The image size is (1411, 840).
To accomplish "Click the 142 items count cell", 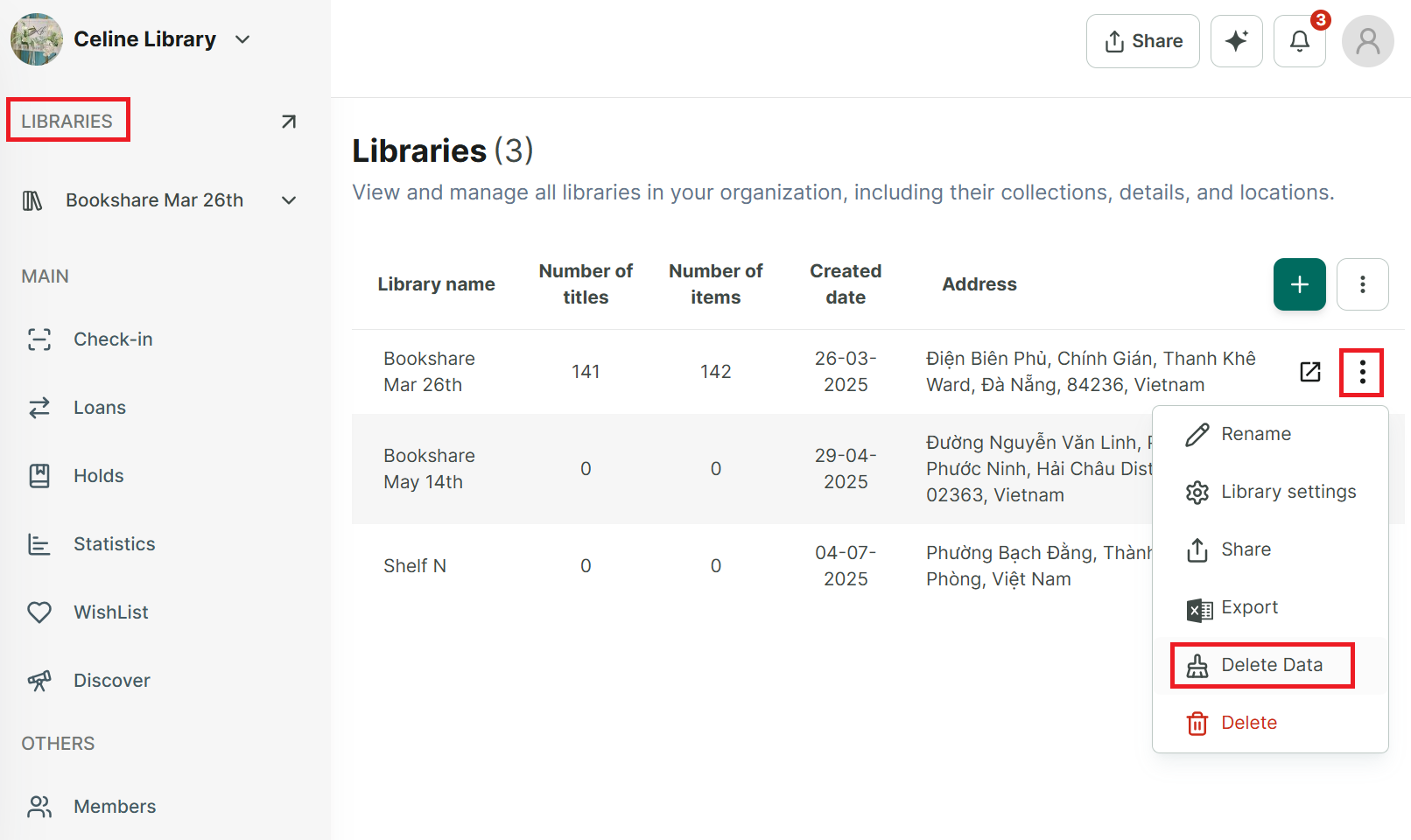I will (715, 372).
